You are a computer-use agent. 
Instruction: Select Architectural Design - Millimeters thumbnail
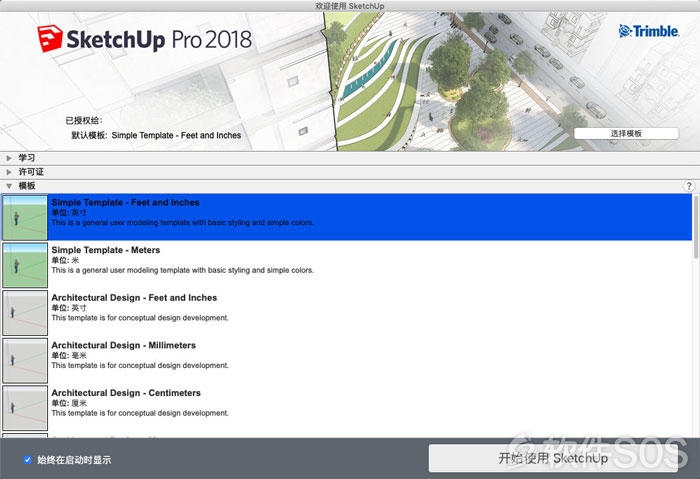pos(25,360)
